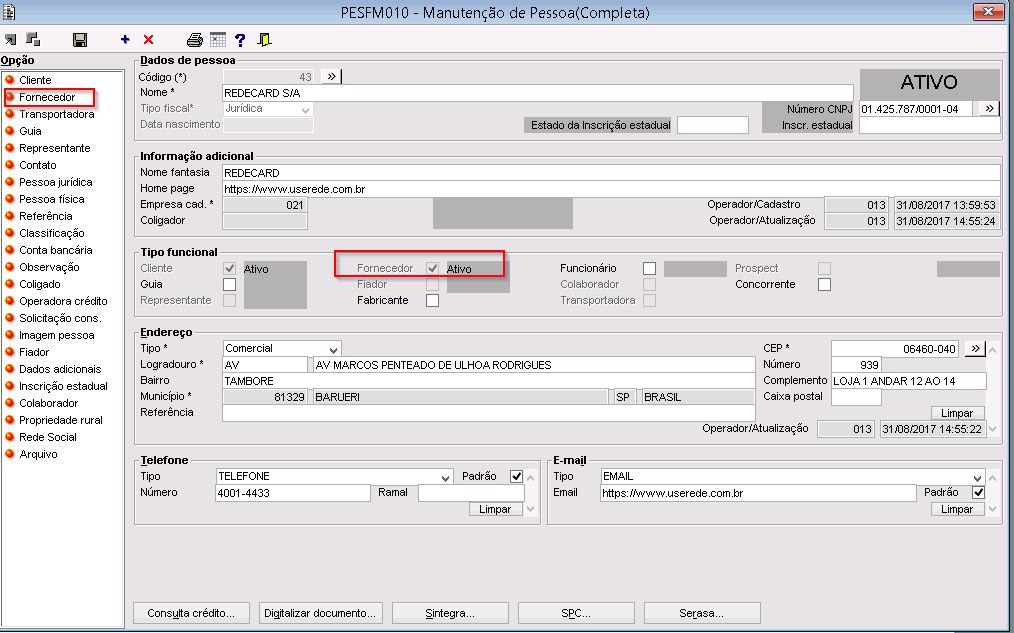The width and height of the screenshot is (1014, 633).
Task: Open Conta bancária in the Opção list
Action: coord(56,250)
